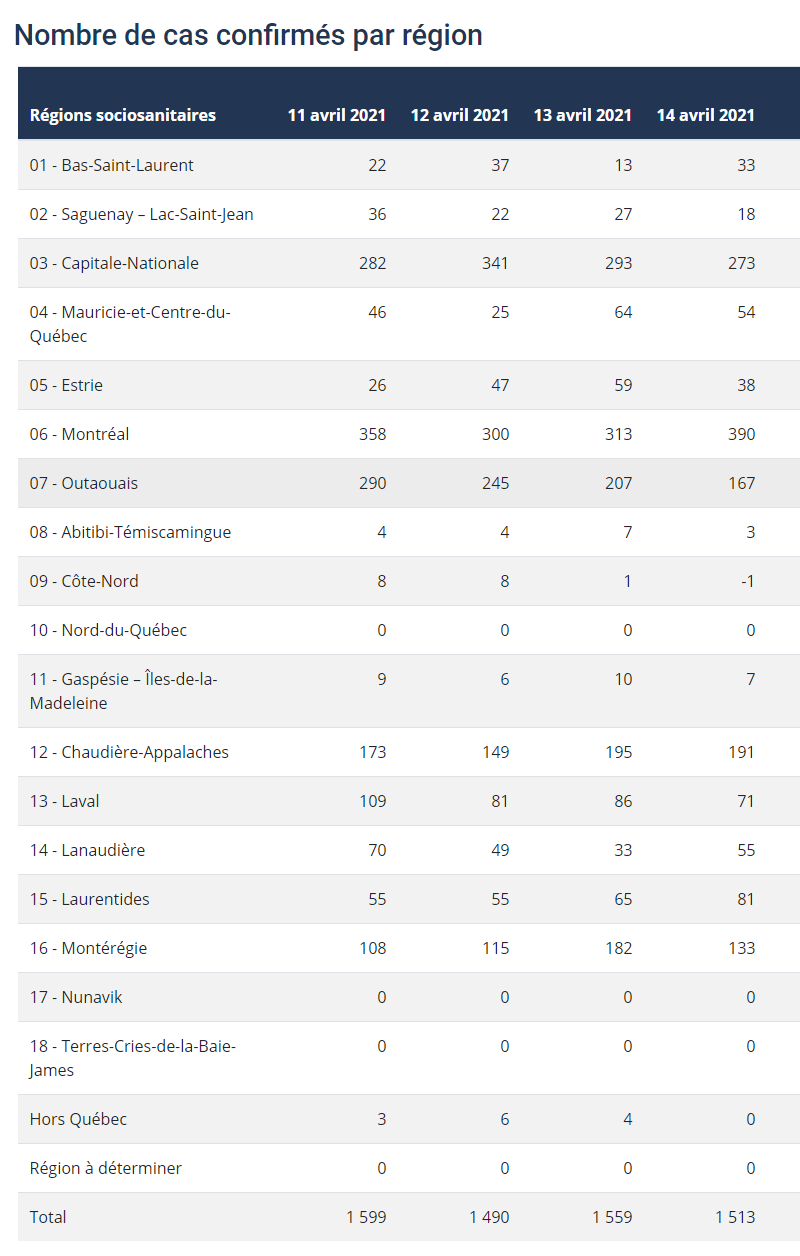Click the -1 value in Côte-Nord row
Screen dimensions: 800x1256
coord(747,581)
